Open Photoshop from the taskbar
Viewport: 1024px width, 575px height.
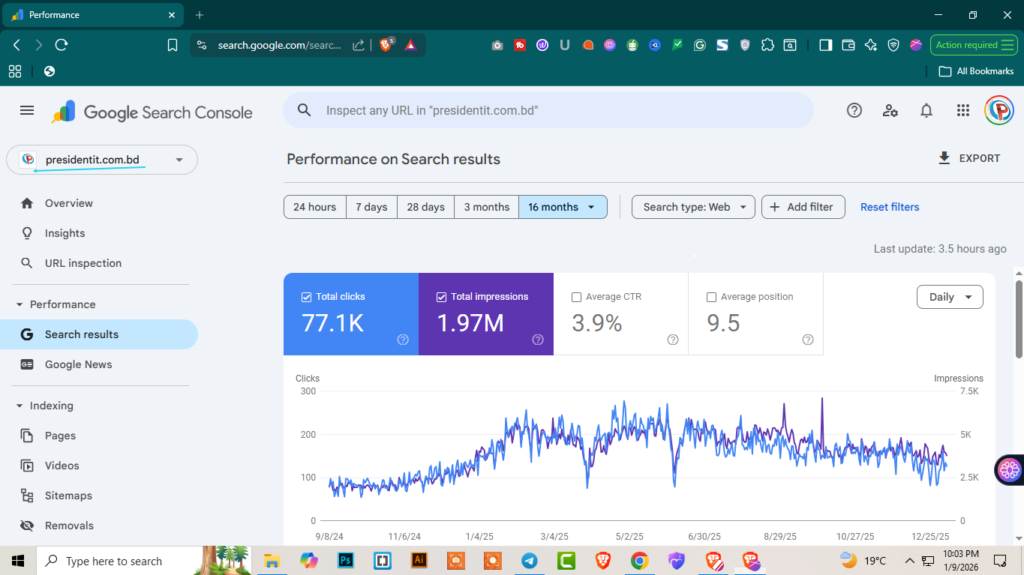point(345,561)
